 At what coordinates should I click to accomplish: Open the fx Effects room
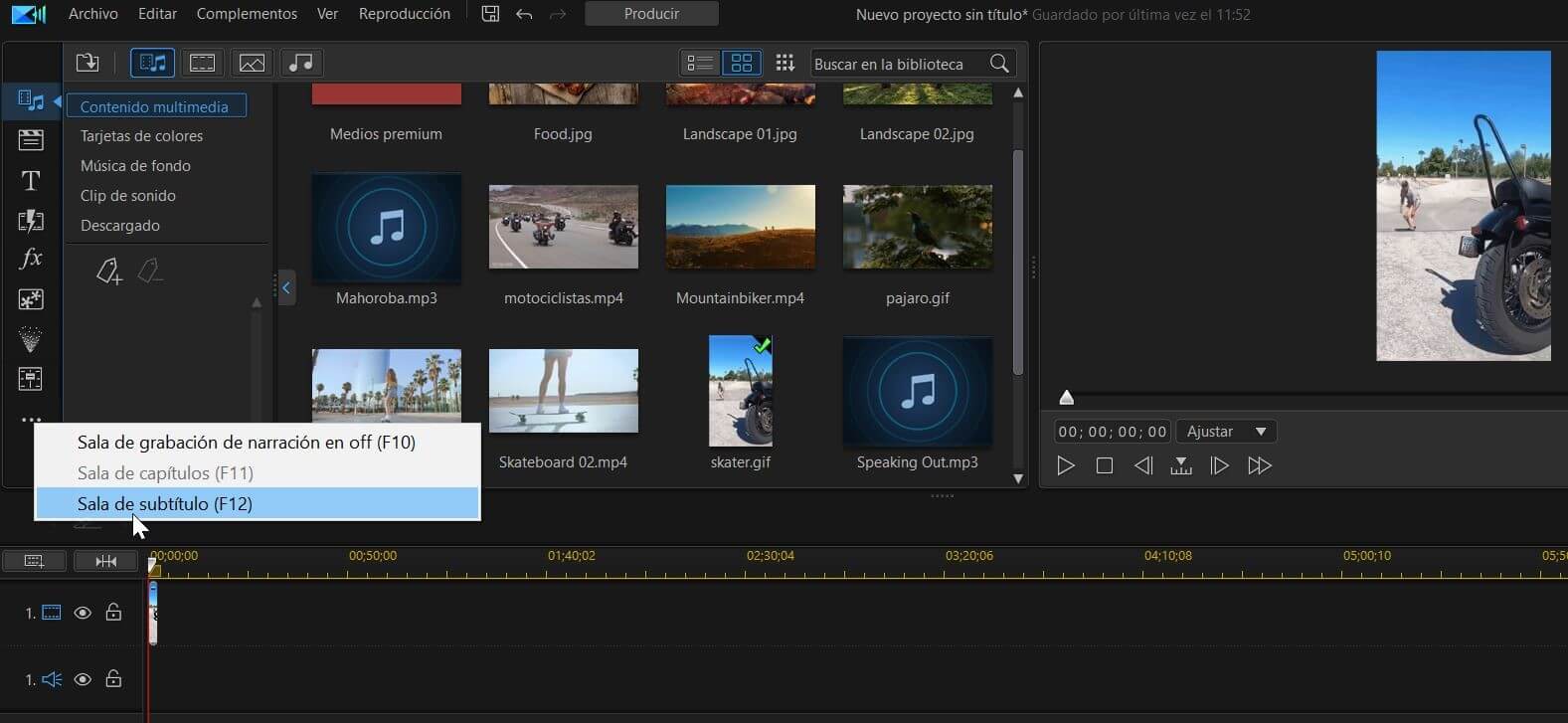point(31,259)
